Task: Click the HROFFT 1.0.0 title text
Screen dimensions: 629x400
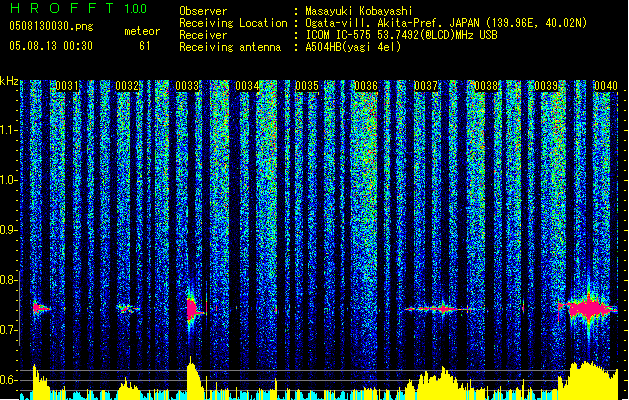Action: (x=78, y=8)
